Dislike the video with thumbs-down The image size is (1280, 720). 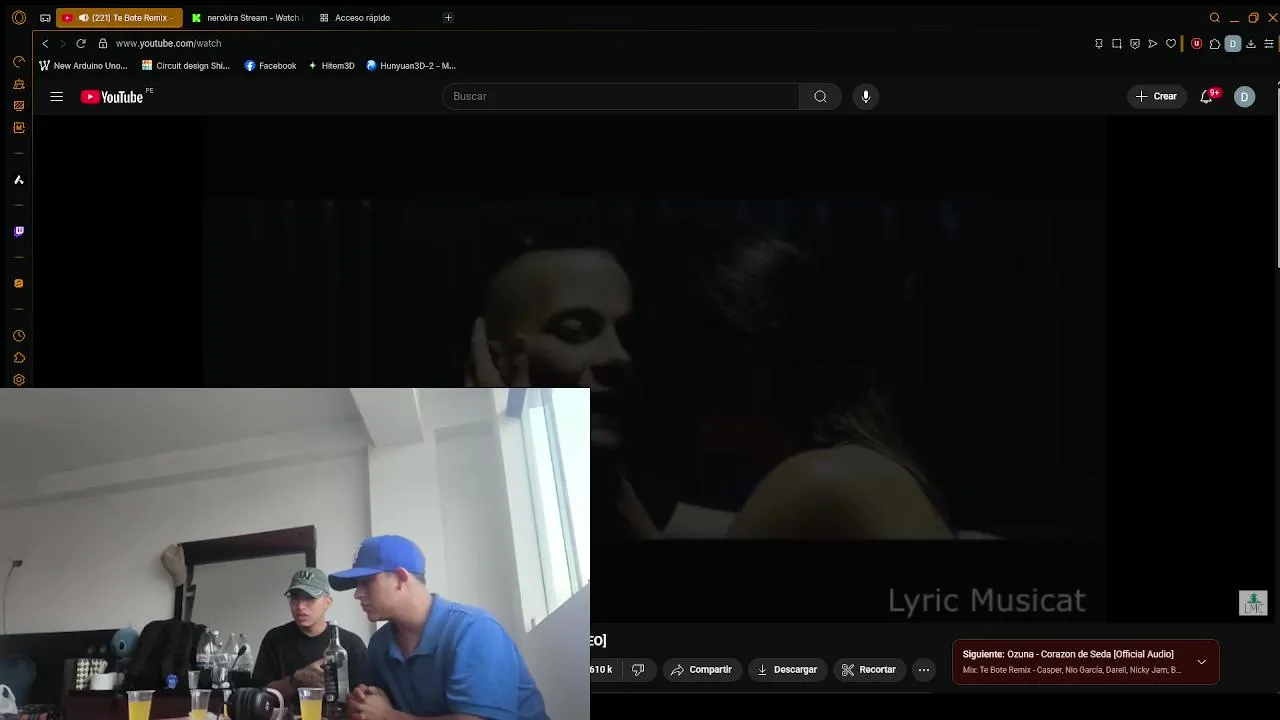tap(638, 670)
